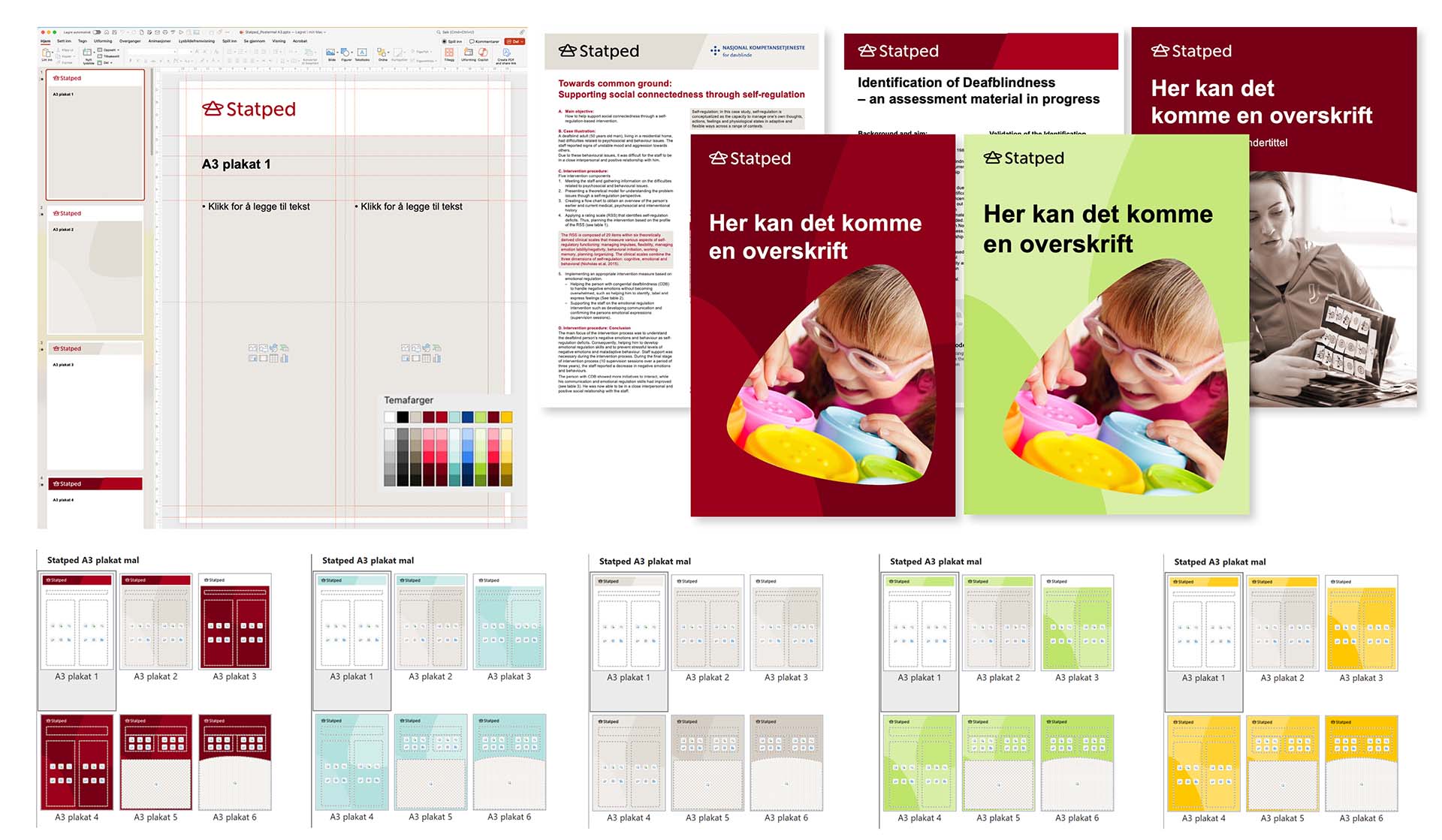Insert a Tekstboks (text box)
Screen dimensions: 1442x840
tap(362, 53)
